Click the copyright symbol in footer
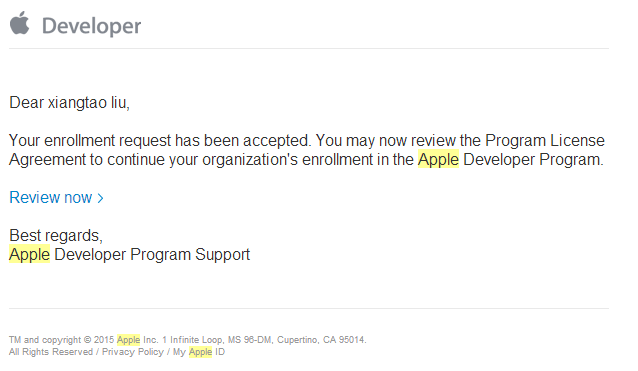Image resolution: width=638 pixels, height=371 pixels. (87, 340)
